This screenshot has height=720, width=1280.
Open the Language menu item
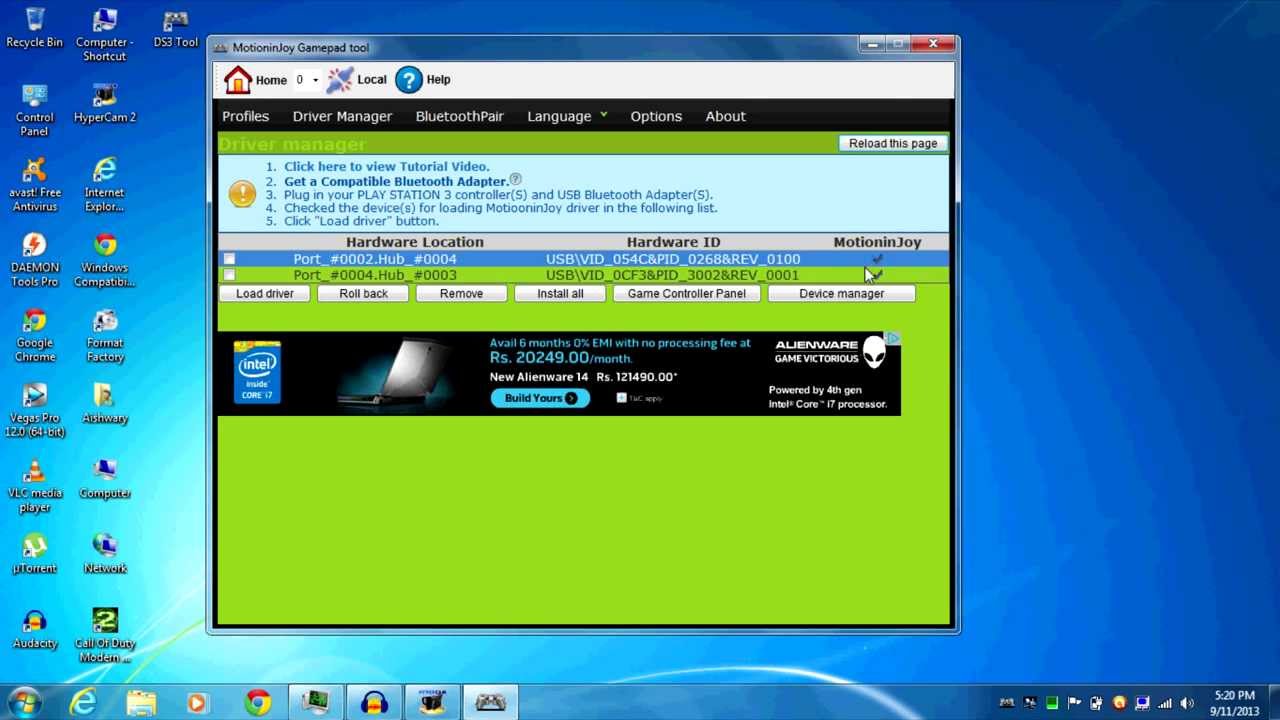pyautogui.click(x=559, y=116)
